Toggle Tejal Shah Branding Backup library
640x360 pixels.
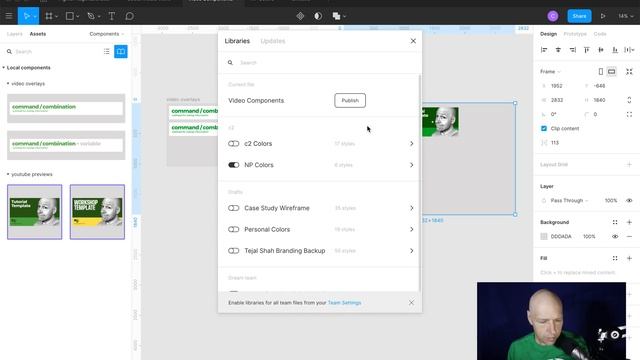(233, 251)
